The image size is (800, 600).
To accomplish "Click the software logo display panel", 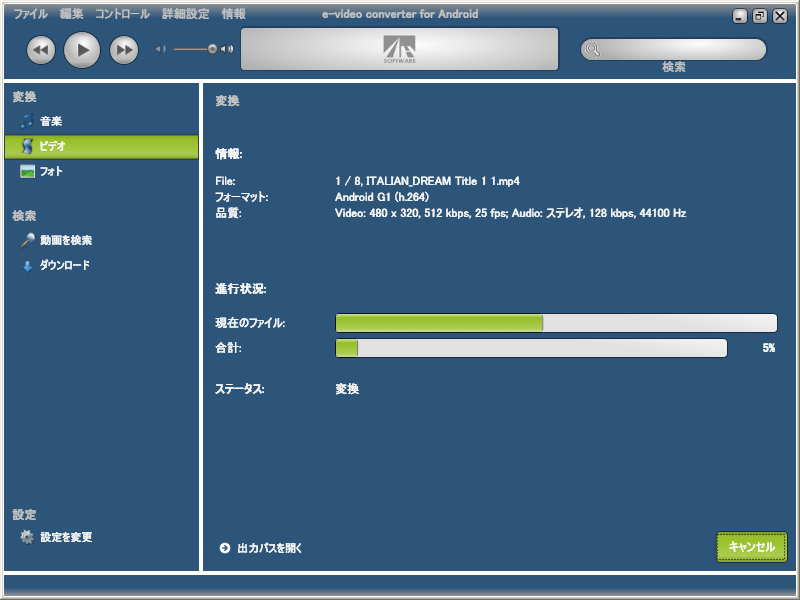I will (399, 49).
